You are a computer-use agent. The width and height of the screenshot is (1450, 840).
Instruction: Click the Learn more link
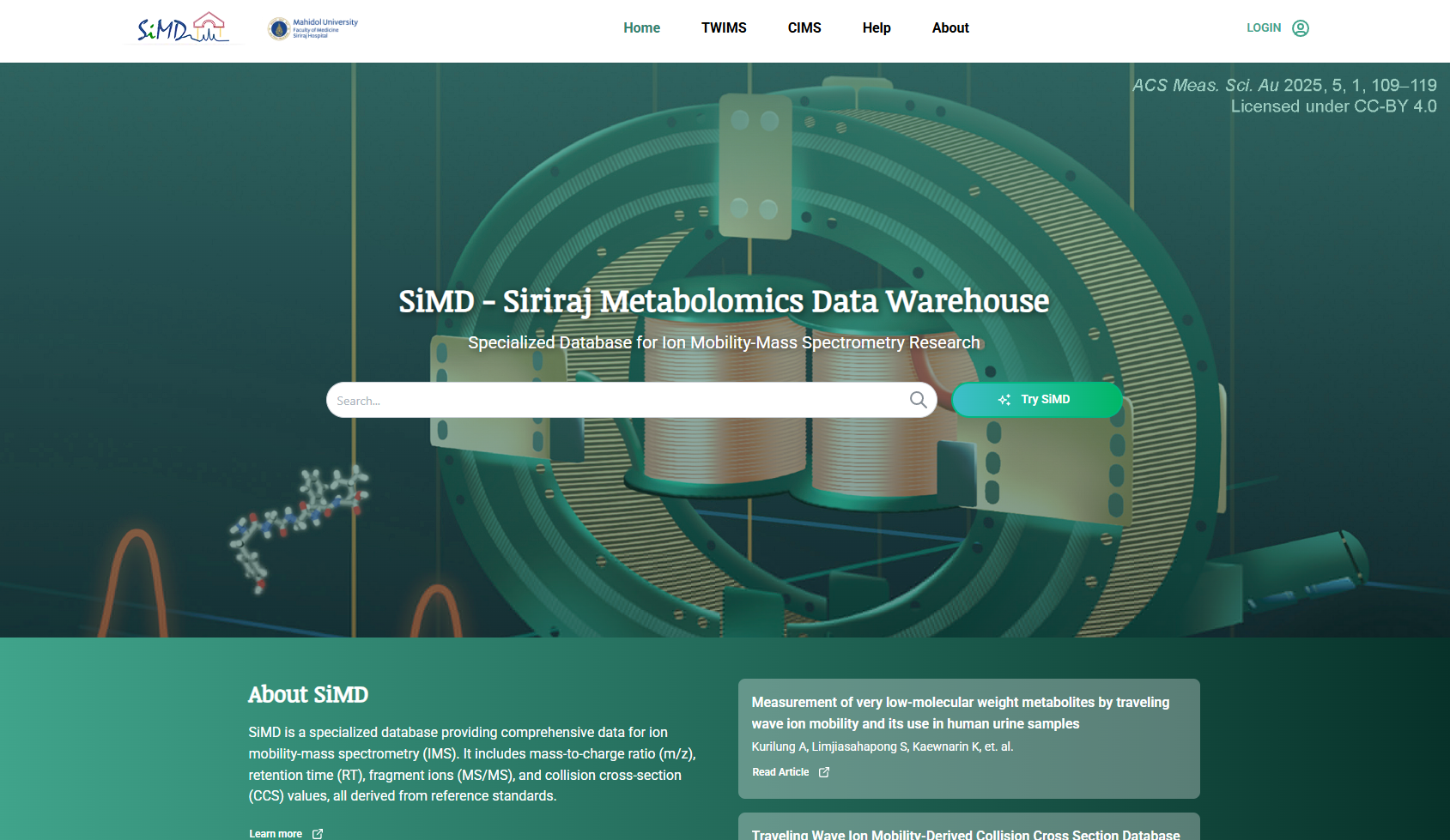[x=276, y=833]
